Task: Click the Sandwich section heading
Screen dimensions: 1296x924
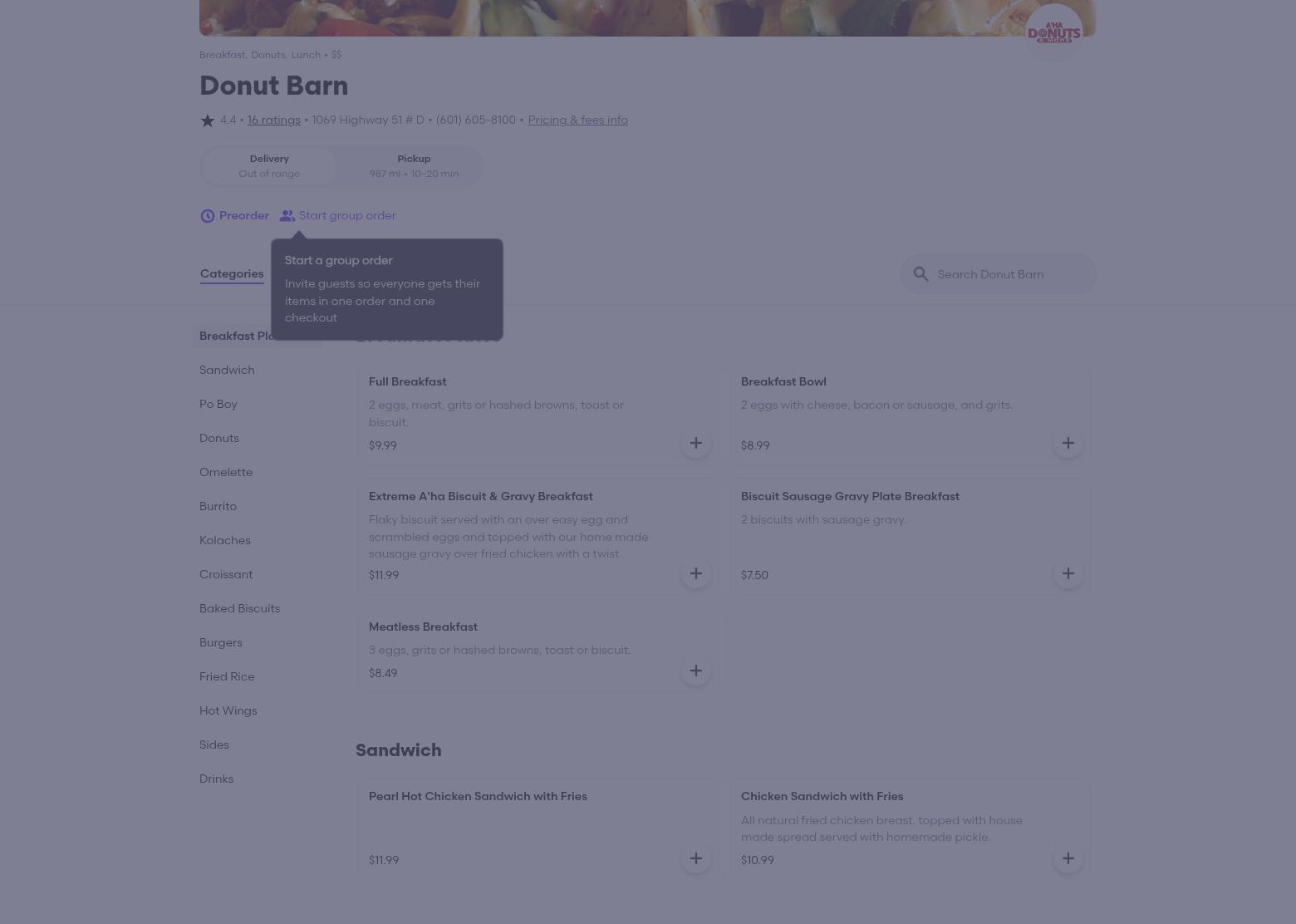Action: point(399,750)
